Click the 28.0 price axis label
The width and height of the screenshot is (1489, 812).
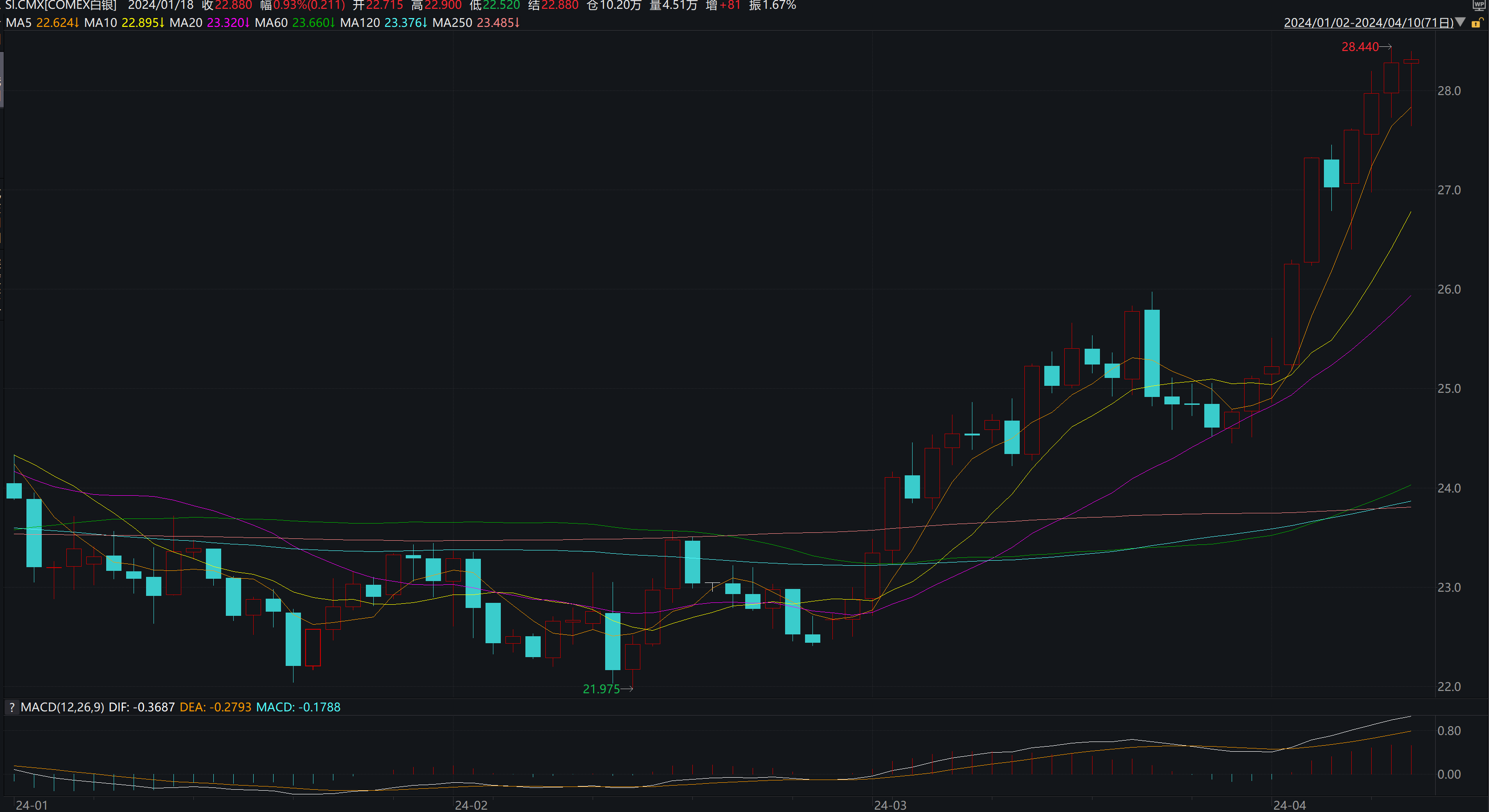[1449, 91]
